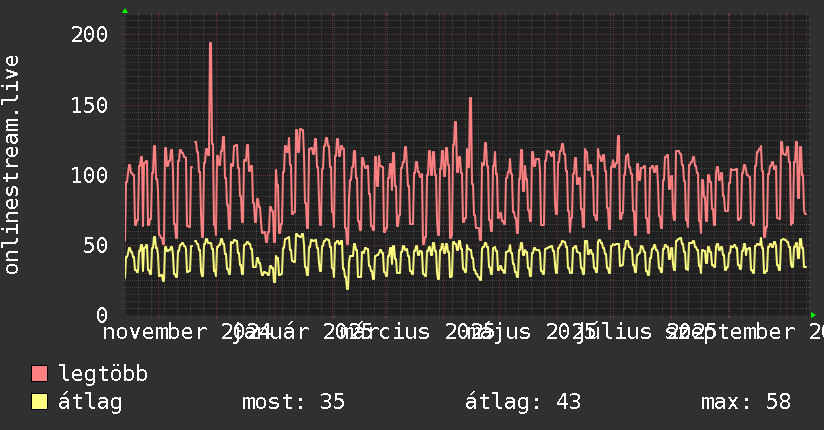Click the pink legtöbb legend swatch
This screenshot has width=824, height=430.
pos(39,373)
